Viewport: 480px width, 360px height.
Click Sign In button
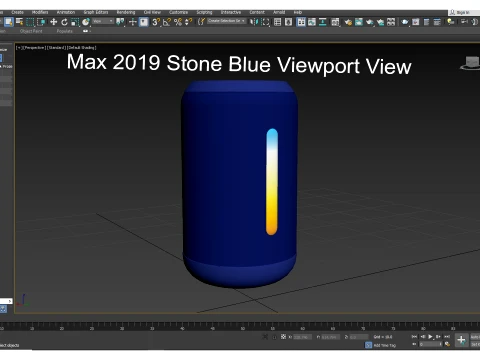pos(460,12)
